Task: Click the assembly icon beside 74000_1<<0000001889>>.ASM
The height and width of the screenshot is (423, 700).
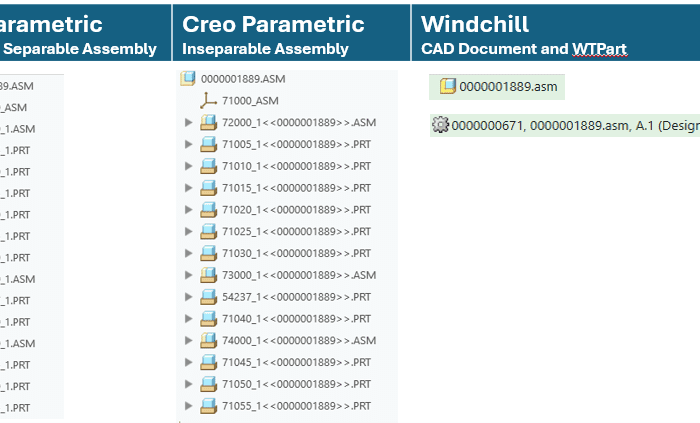Action: coord(208,340)
